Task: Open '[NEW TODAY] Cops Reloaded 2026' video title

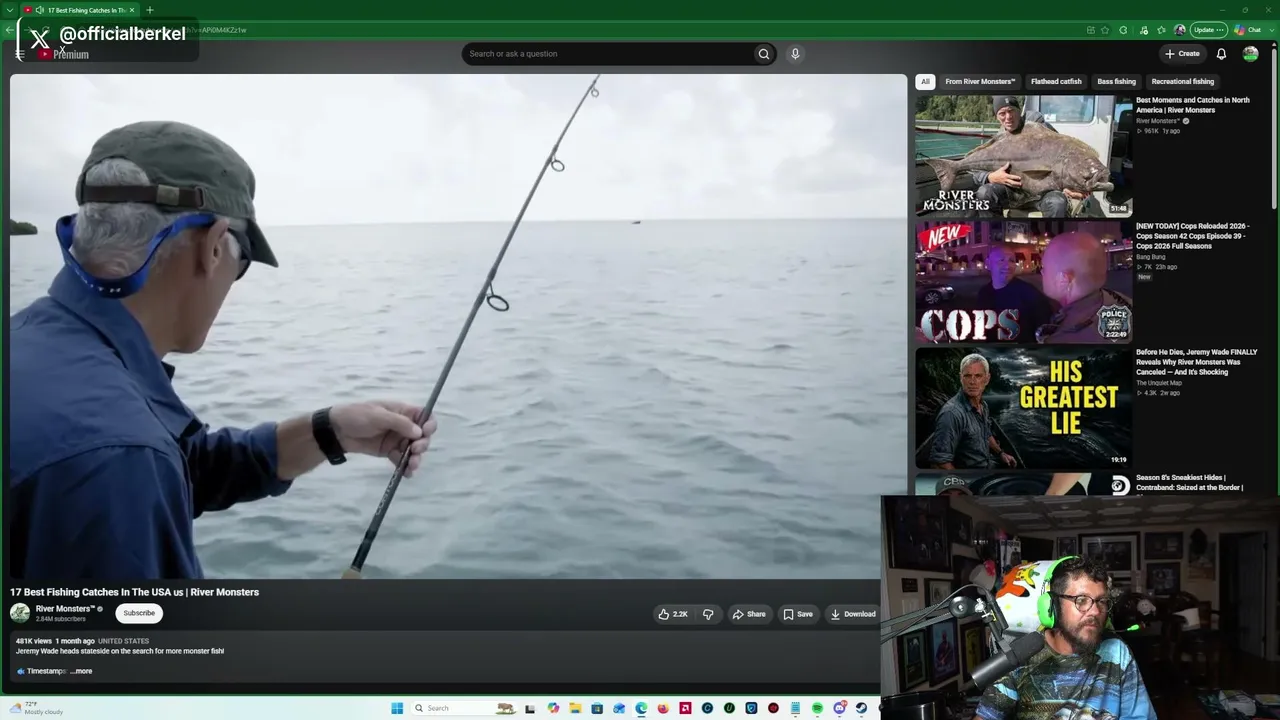Action: pyautogui.click(x=1192, y=236)
